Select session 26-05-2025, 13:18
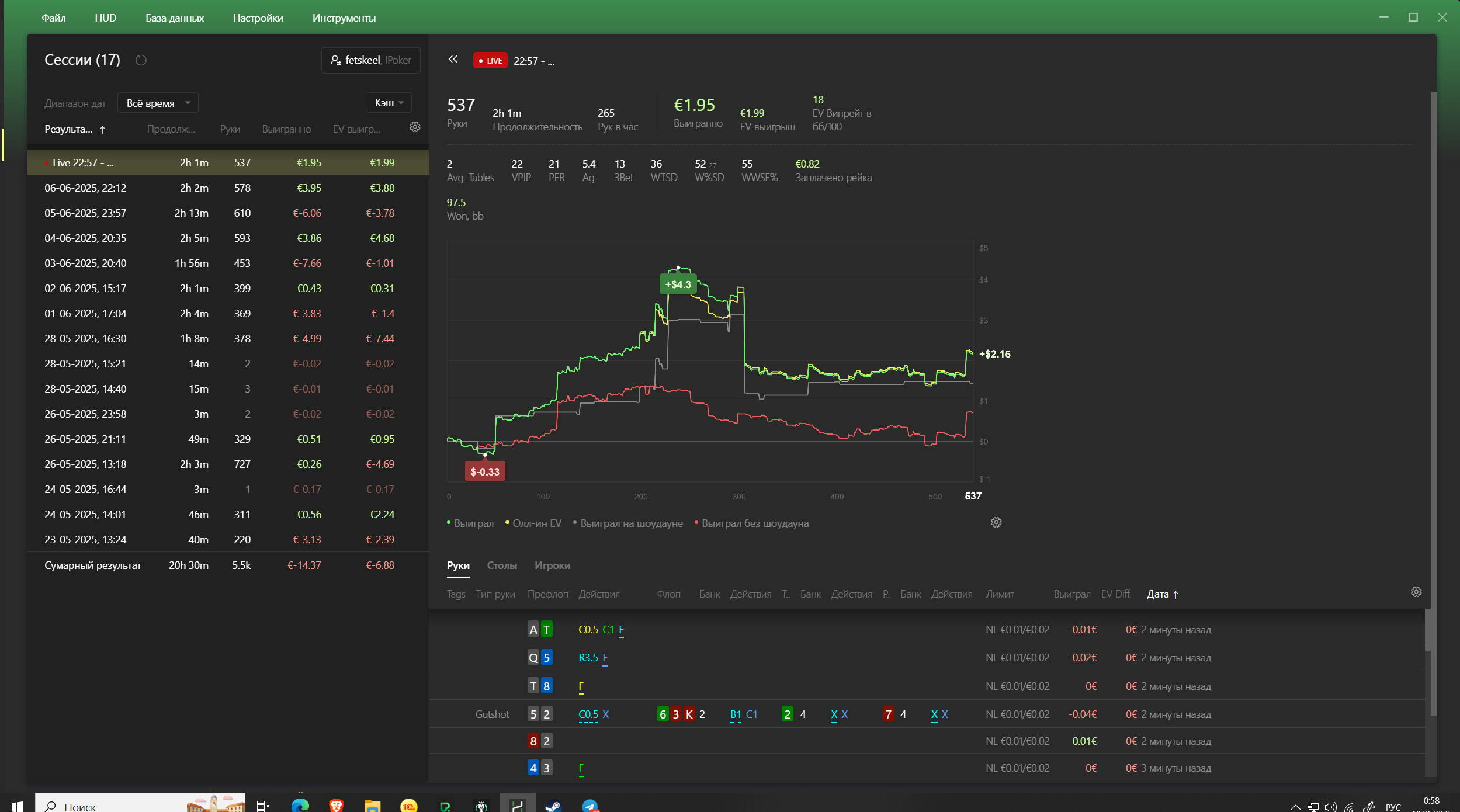Screen dimensions: 1460x812 pyautogui.click(x=228, y=464)
